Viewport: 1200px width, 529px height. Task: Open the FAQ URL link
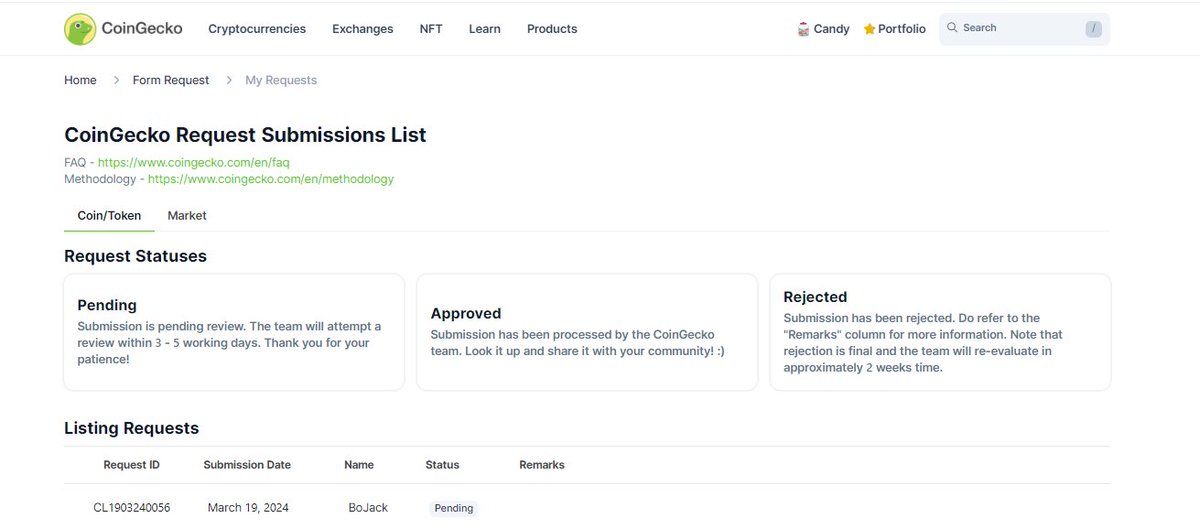[x=194, y=162]
